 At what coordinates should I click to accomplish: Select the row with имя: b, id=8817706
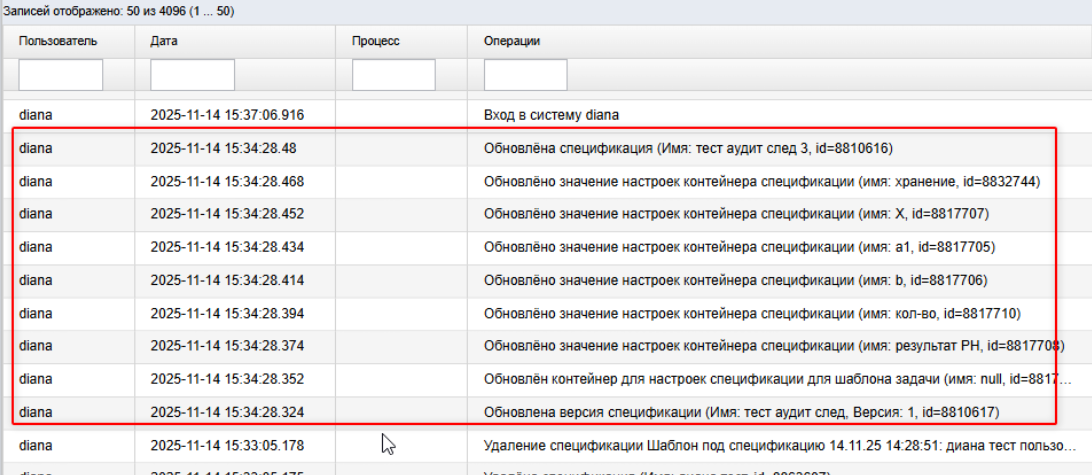(x=546, y=281)
